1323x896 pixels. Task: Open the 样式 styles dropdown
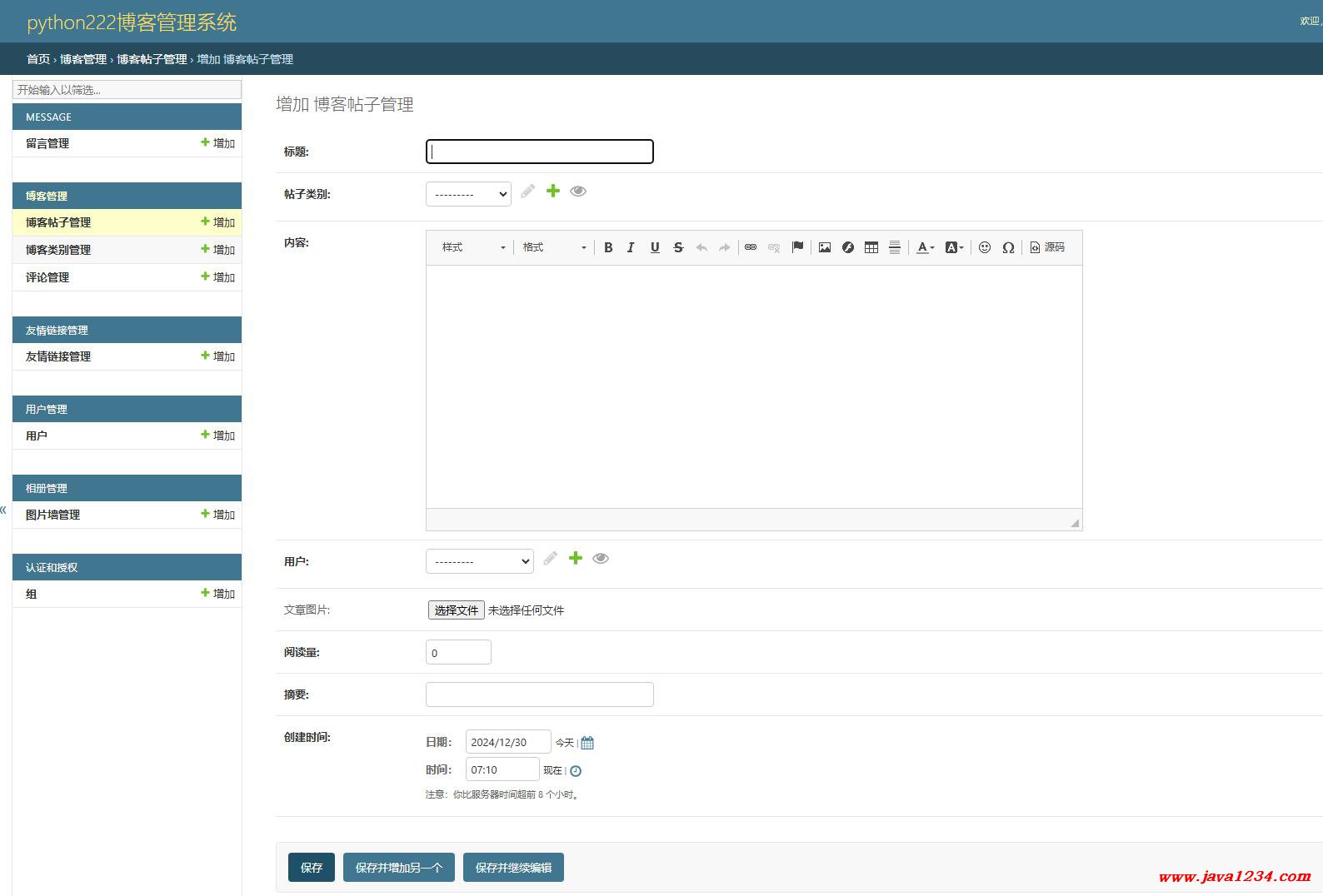(x=473, y=247)
